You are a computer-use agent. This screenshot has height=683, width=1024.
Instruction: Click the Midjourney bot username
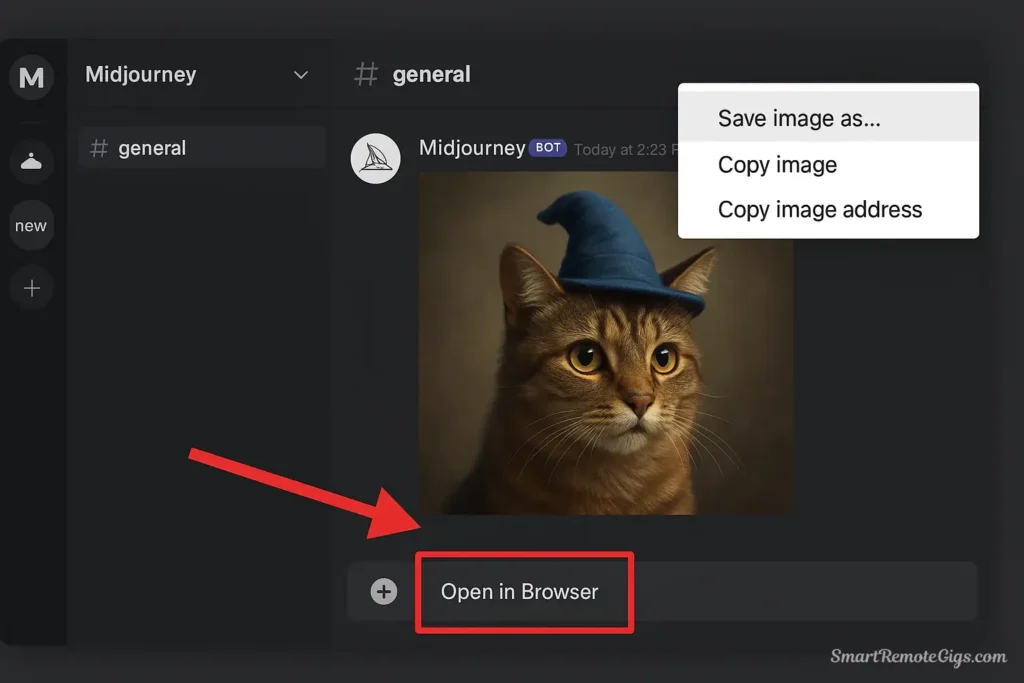click(471, 148)
